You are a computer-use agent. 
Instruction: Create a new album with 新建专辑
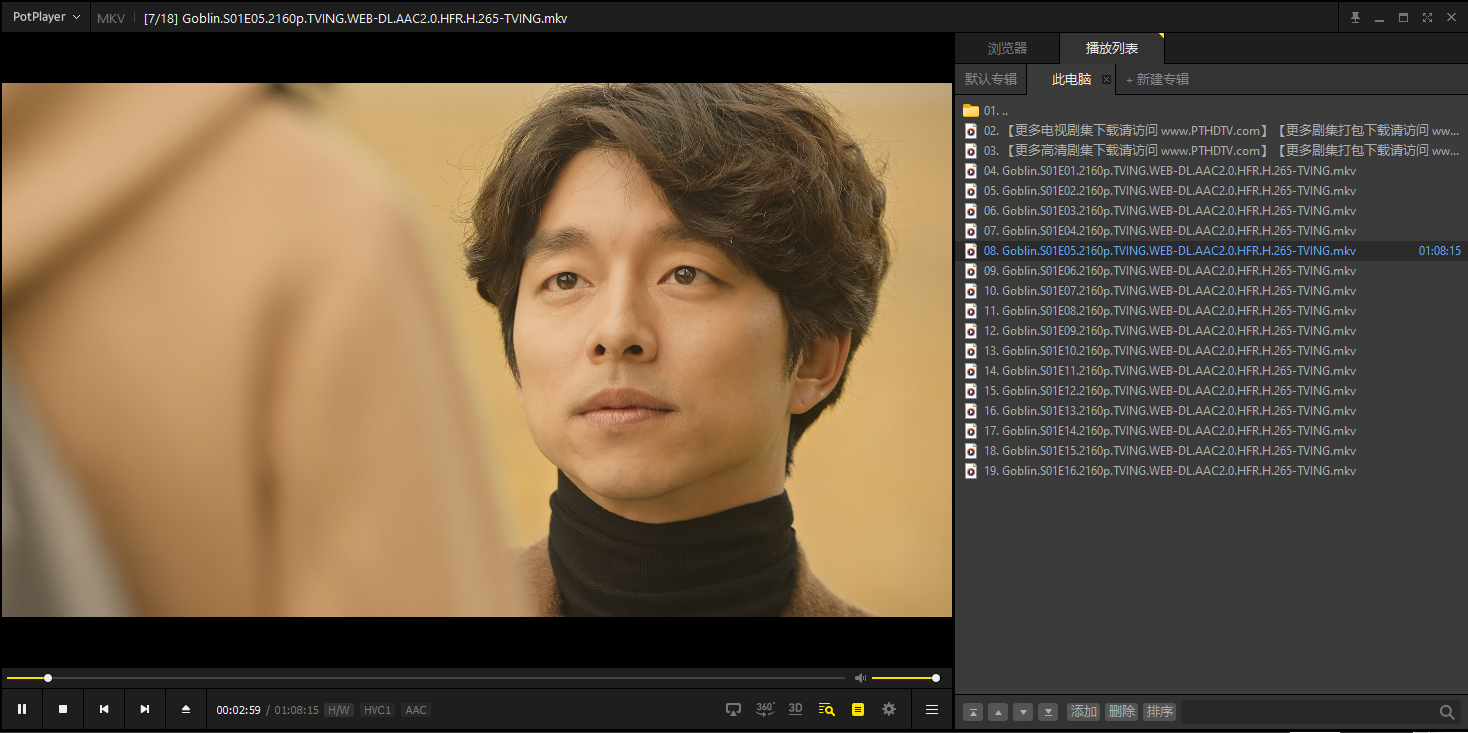pyautogui.click(x=1158, y=79)
